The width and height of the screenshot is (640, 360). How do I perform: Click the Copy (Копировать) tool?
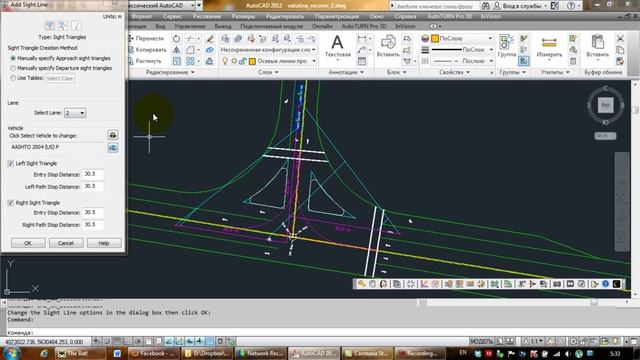[x=147, y=50]
